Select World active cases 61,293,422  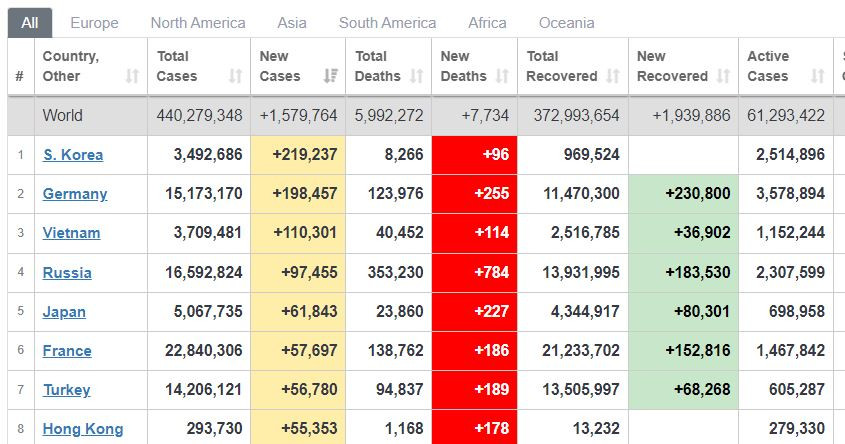(786, 115)
